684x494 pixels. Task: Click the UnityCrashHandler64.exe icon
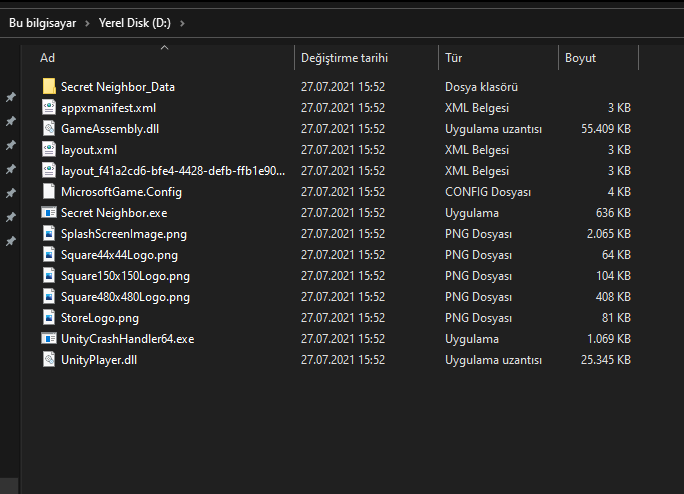click(x=49, y=339)
